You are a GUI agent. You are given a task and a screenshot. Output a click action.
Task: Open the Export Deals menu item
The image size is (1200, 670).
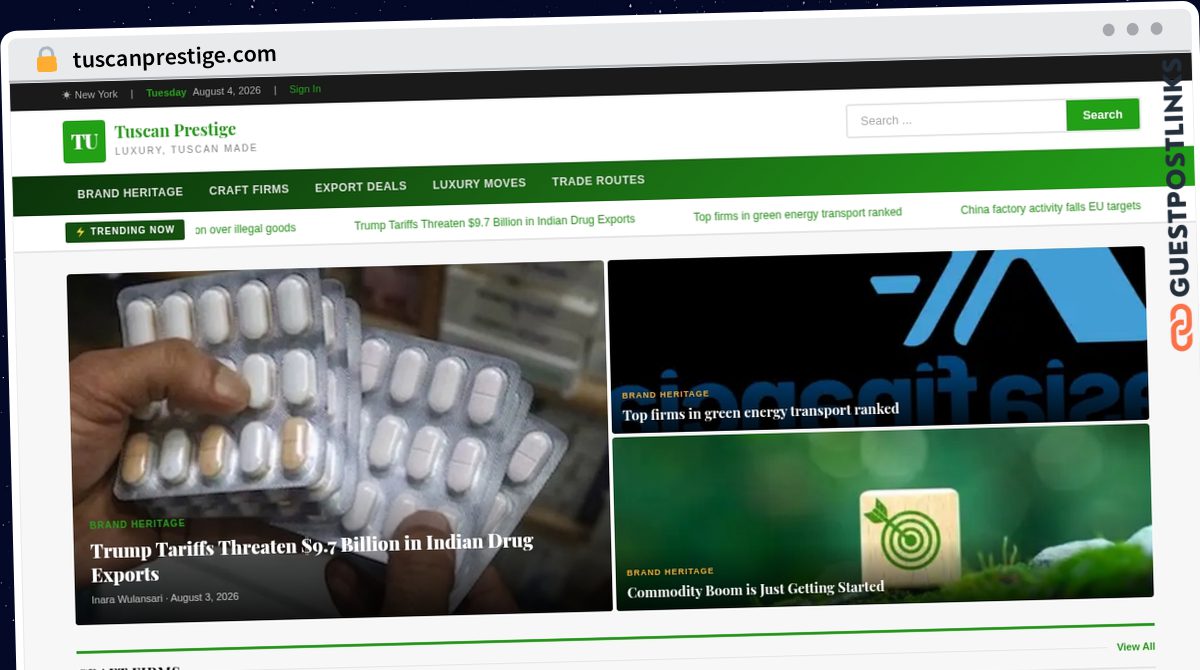pyautogui.click(x=361, y=187)
